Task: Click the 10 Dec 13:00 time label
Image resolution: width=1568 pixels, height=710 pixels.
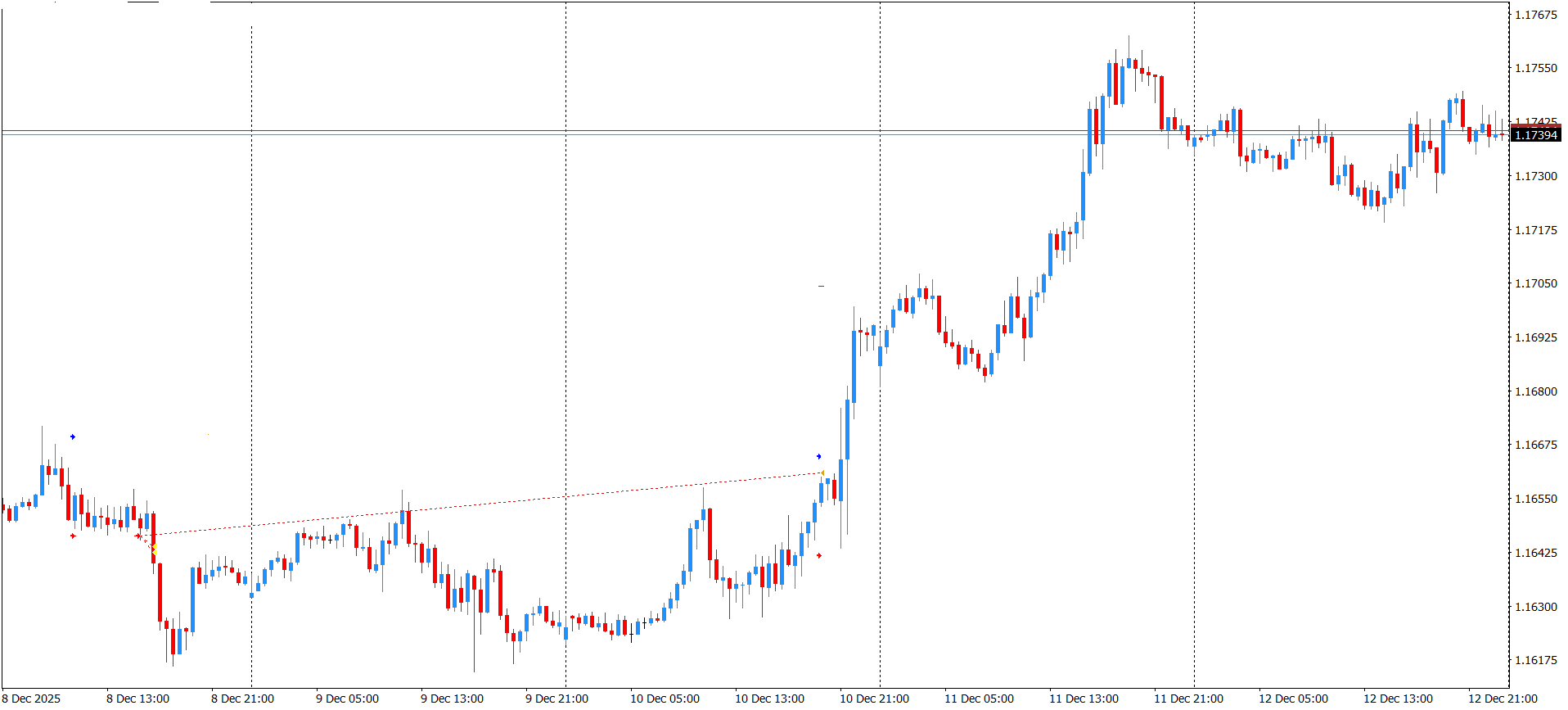Action: (769, 699)
